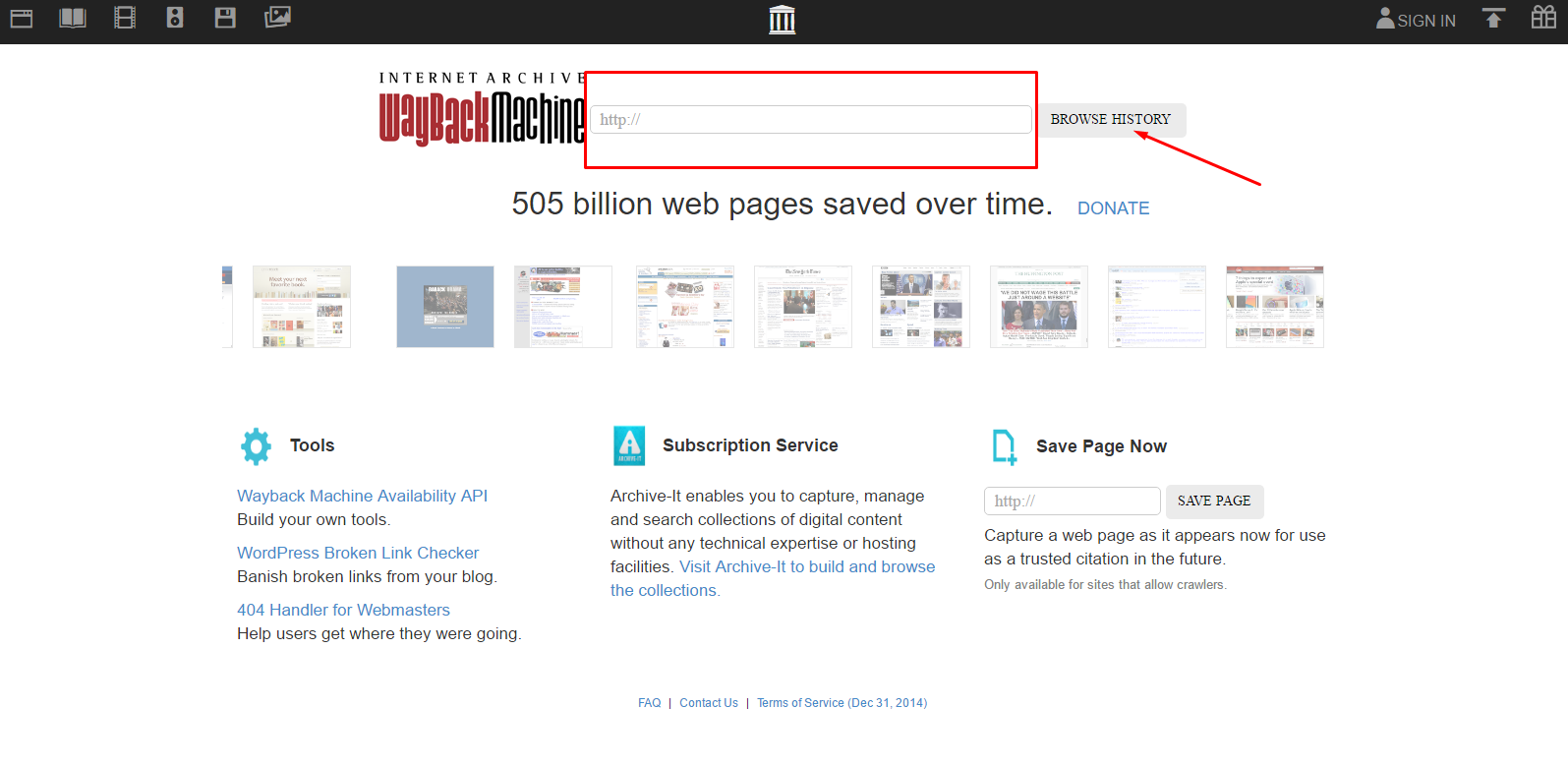The width and height of the screenshot is (1568, 767).
Task: Click the Sign In person icon
Action: [1385, 19]
